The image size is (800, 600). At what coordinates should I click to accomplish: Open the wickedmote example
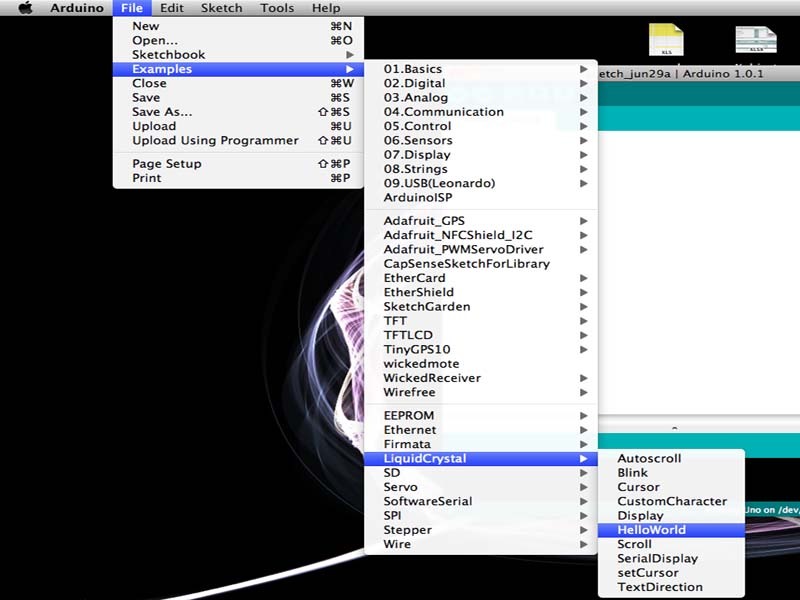click(x=481, y=364)
